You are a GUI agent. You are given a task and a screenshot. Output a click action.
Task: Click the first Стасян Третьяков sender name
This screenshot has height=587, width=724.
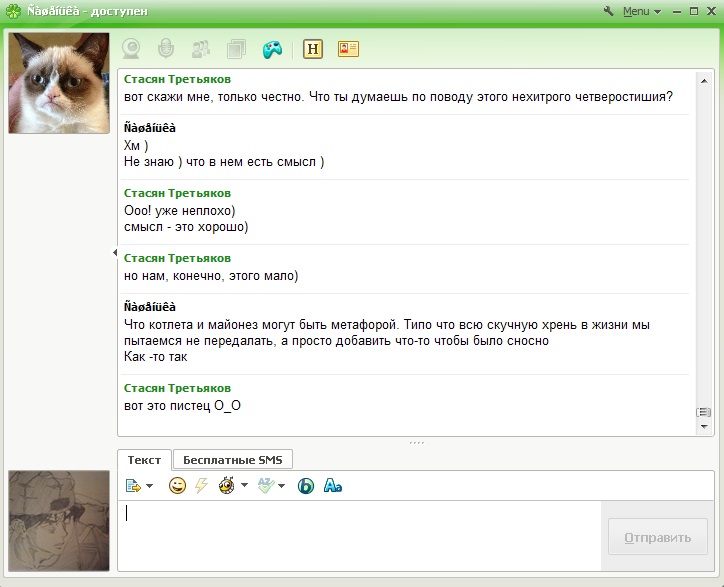[x=177, y=79]
